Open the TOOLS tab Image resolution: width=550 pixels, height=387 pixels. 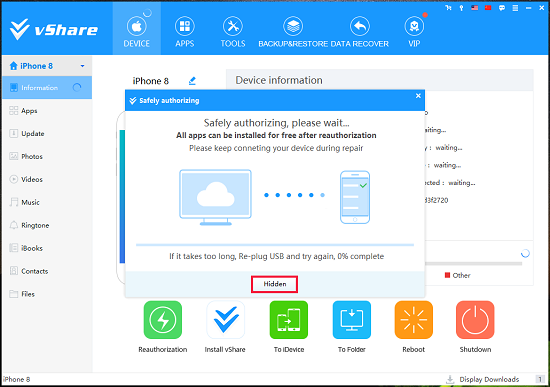[233, 32]
